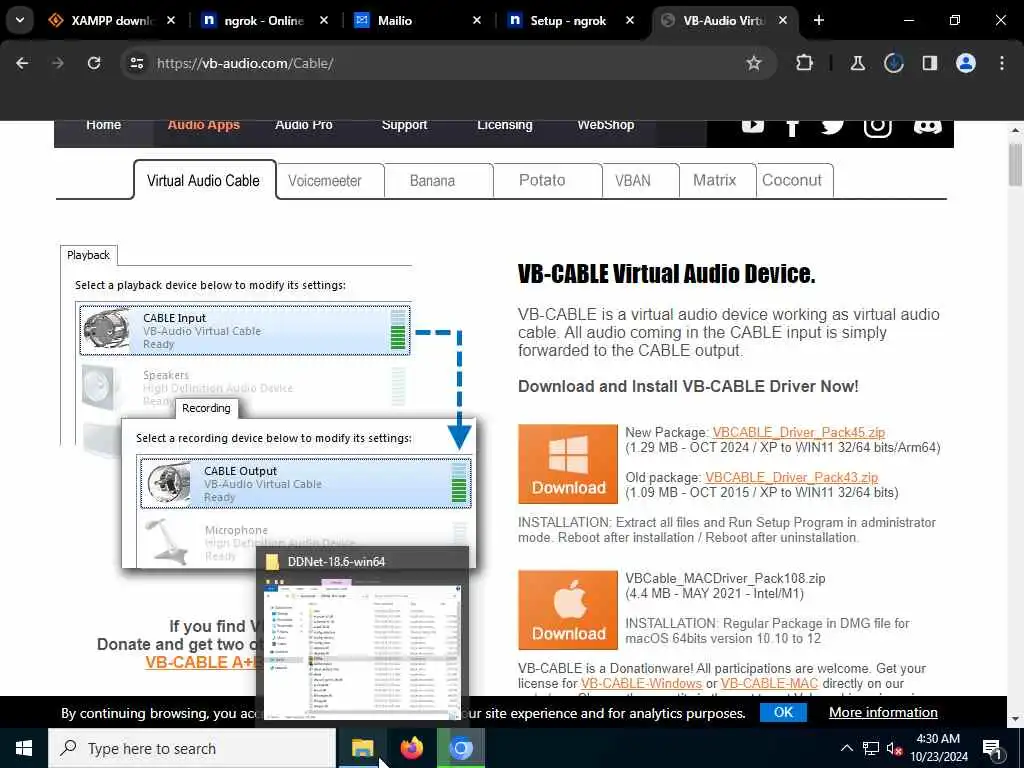
Task: Bookmark this page with the star icon
Action: [754, 63]
